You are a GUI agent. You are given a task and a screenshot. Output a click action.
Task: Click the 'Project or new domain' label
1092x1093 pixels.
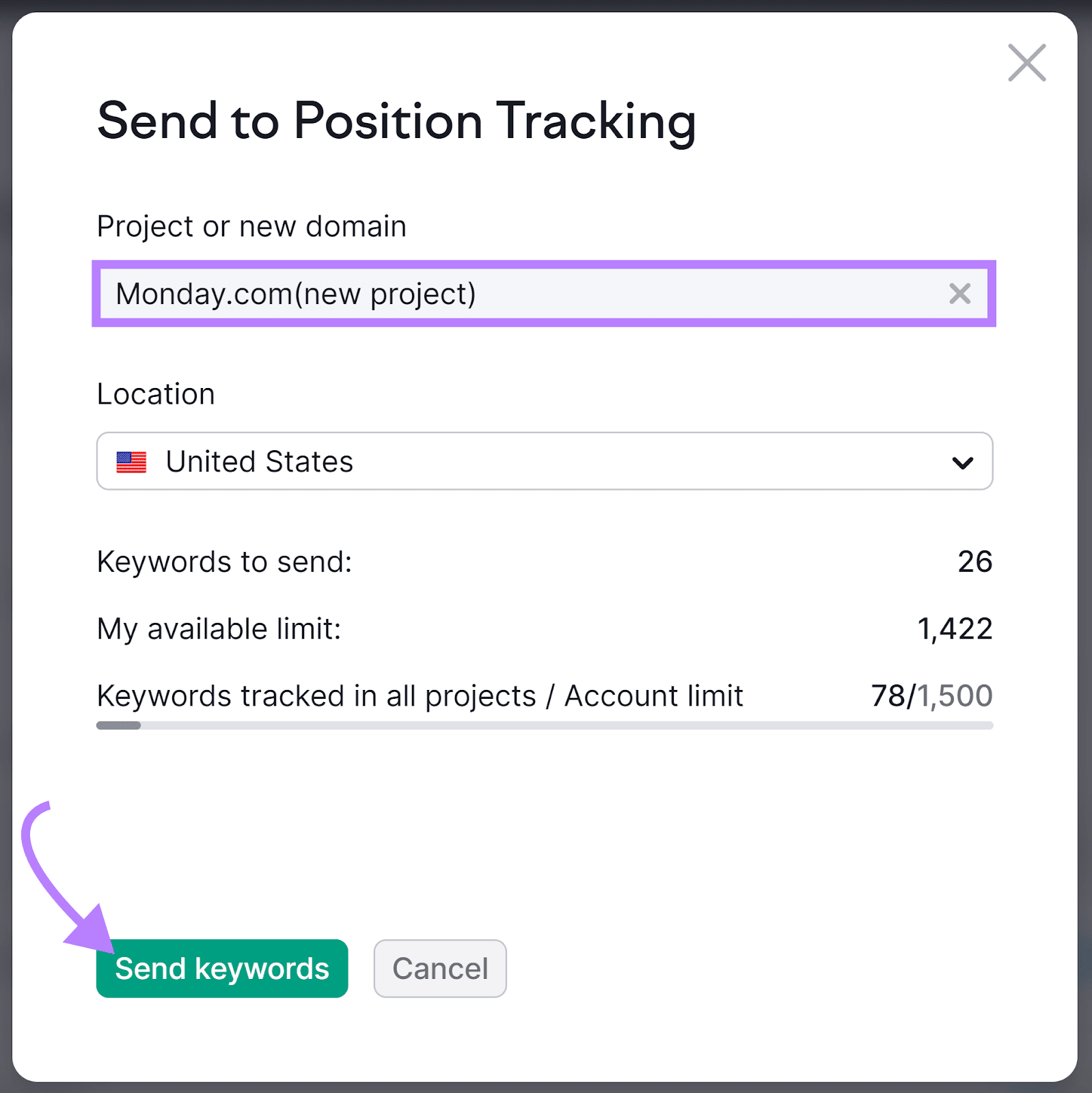251,227
